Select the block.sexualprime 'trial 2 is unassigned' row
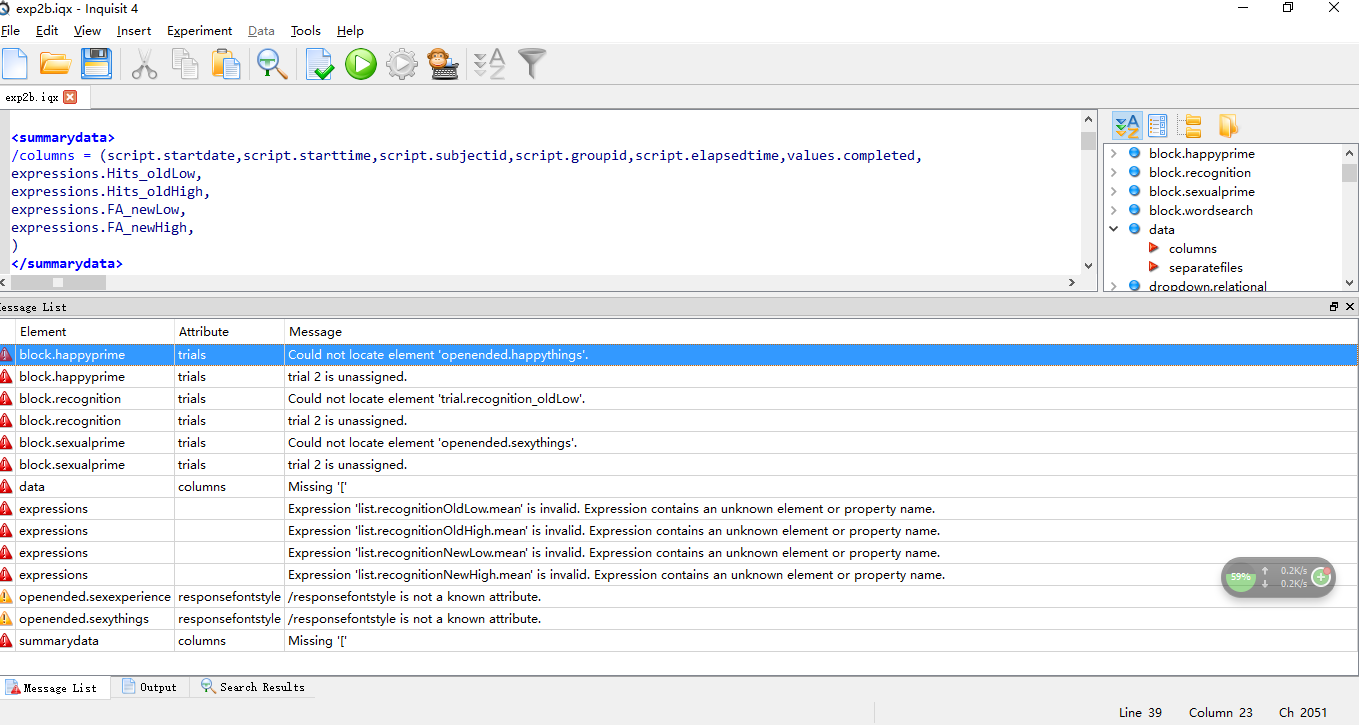 [679, 465]
